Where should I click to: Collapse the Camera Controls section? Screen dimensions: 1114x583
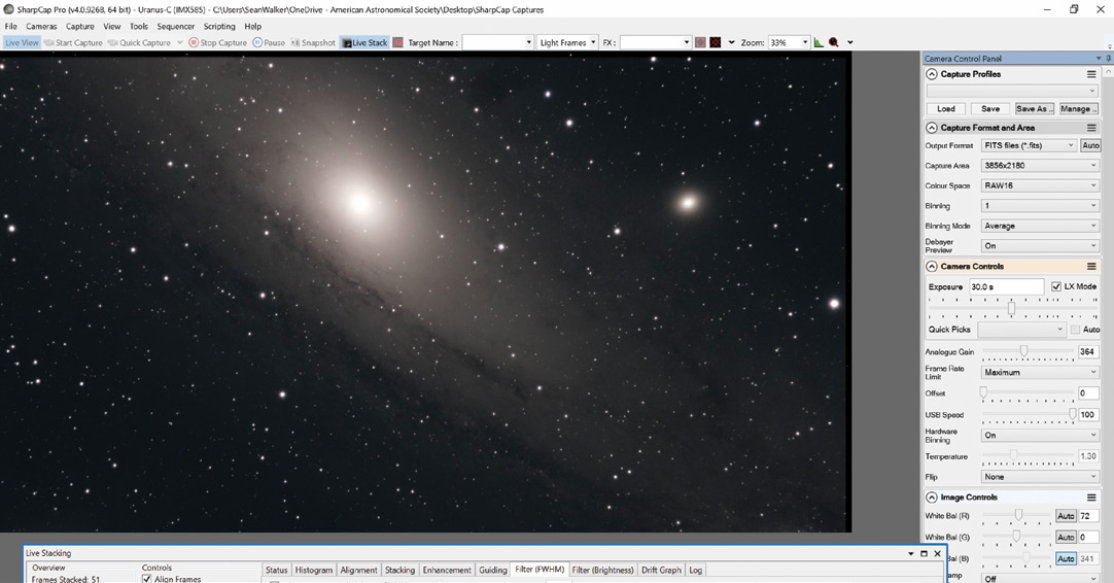coord(931,266)
